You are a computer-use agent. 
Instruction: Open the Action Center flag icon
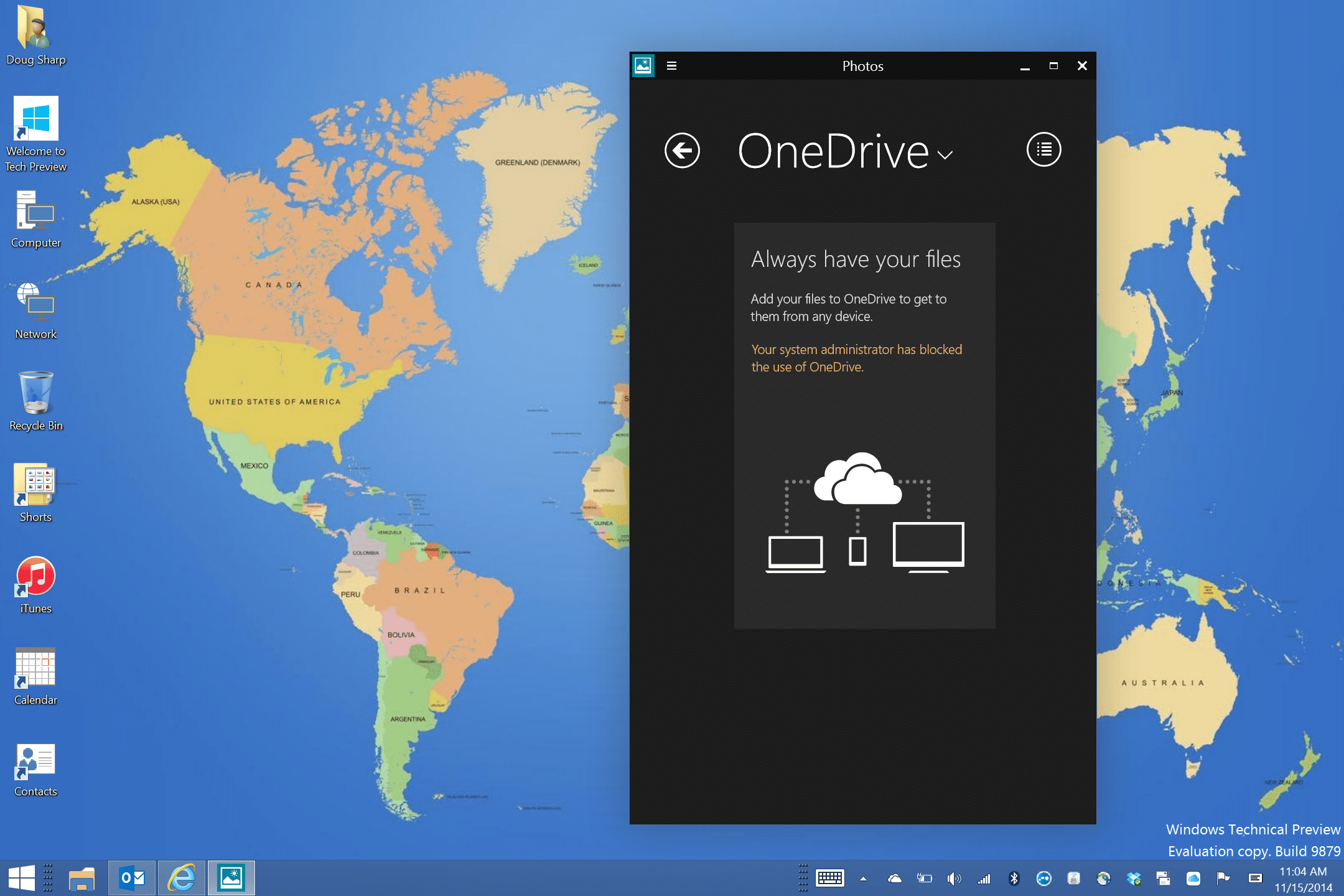1223,879
